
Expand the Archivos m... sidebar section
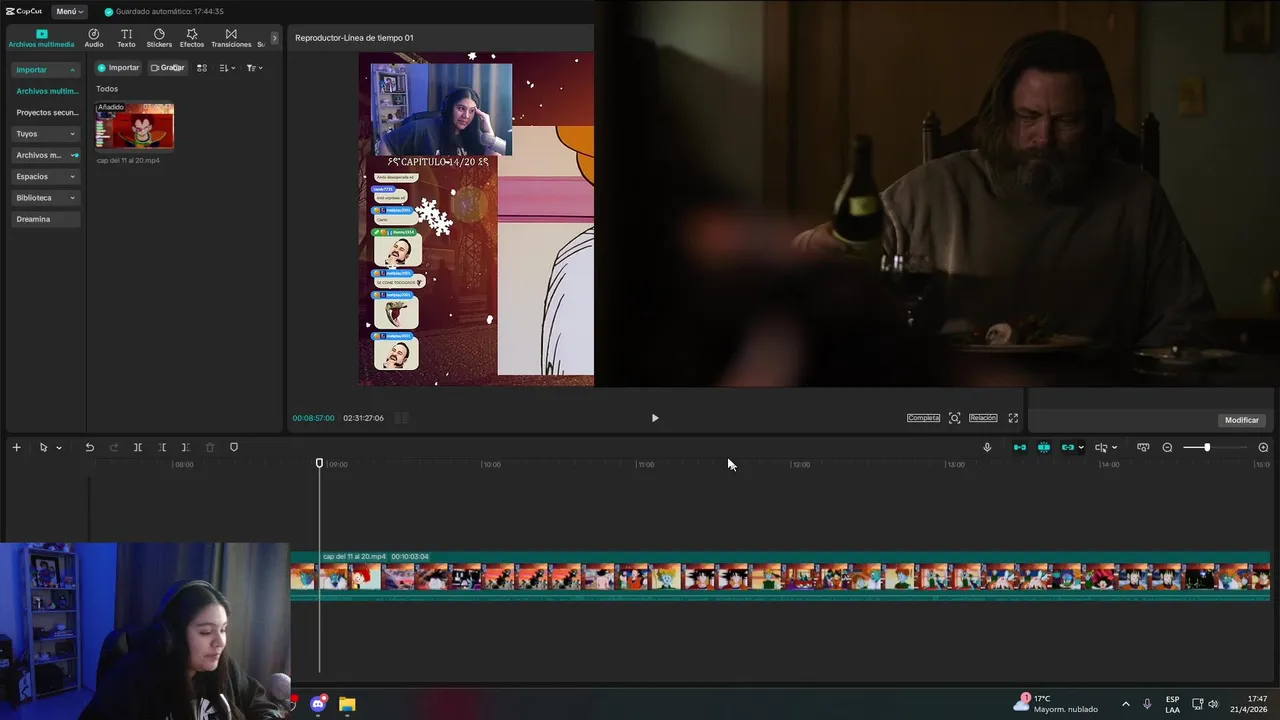click(45, 155)
